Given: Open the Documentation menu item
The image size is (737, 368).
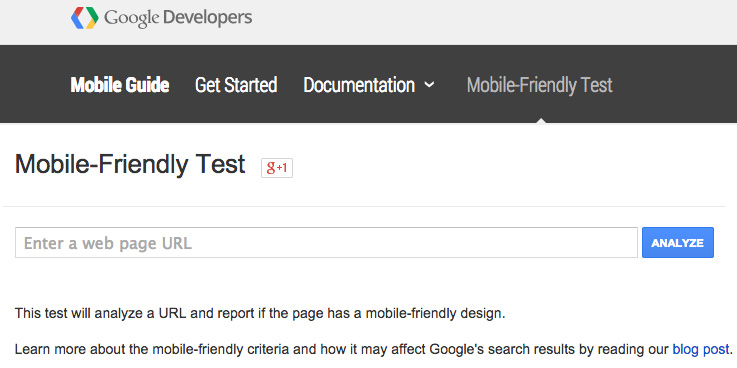Looking at the screenshot, I should click(359, 85).
